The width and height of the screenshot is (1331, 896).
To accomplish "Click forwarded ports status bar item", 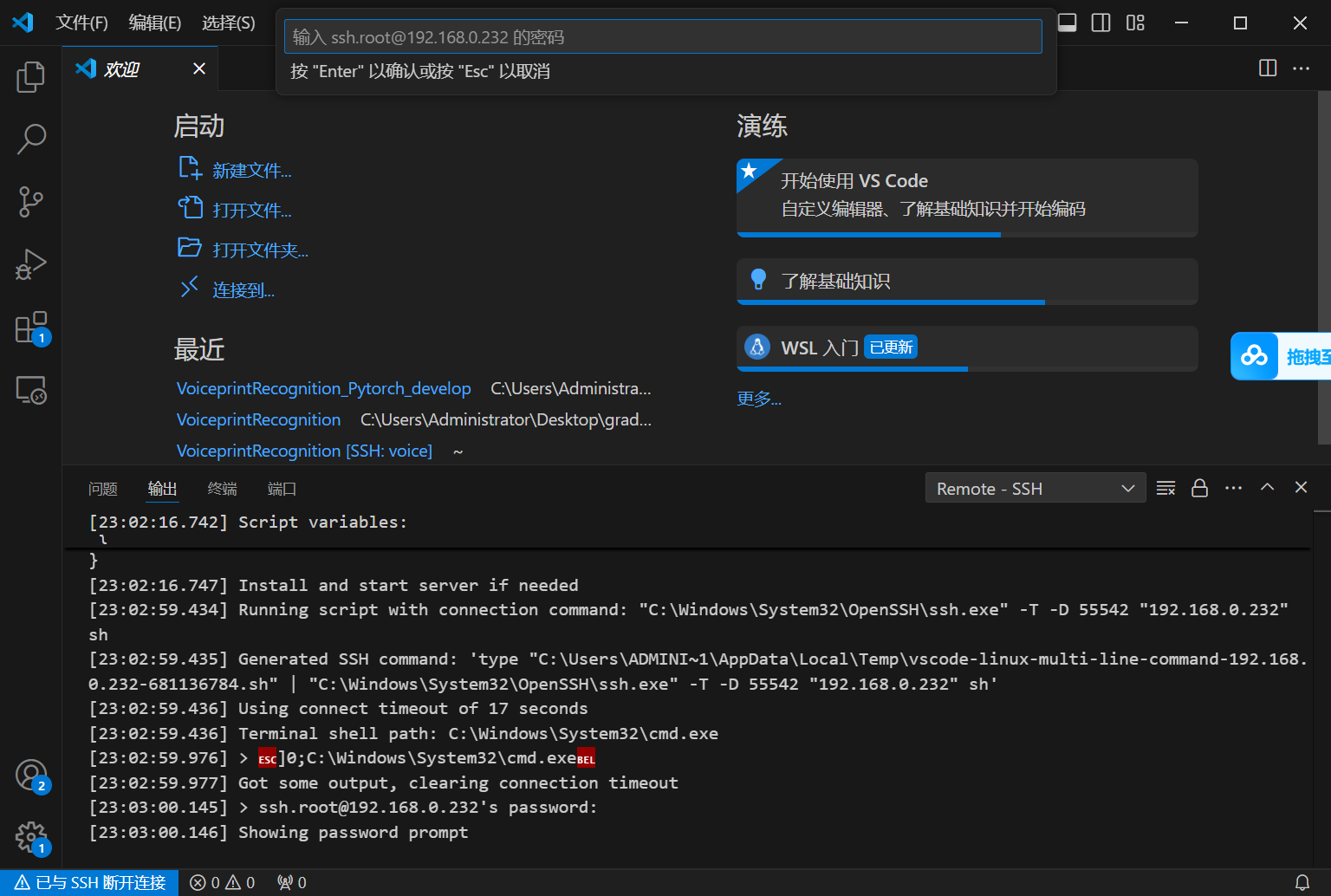I will [292, 882].
